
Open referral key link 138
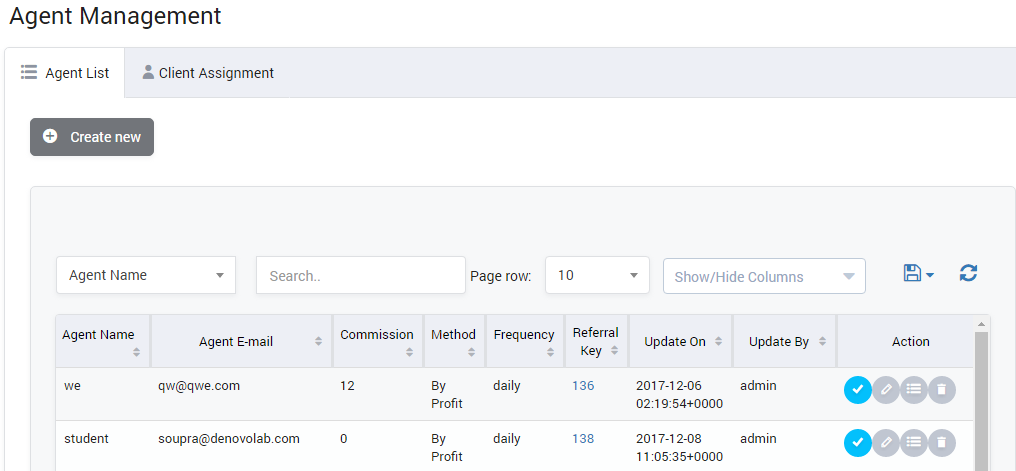[583, 439]
